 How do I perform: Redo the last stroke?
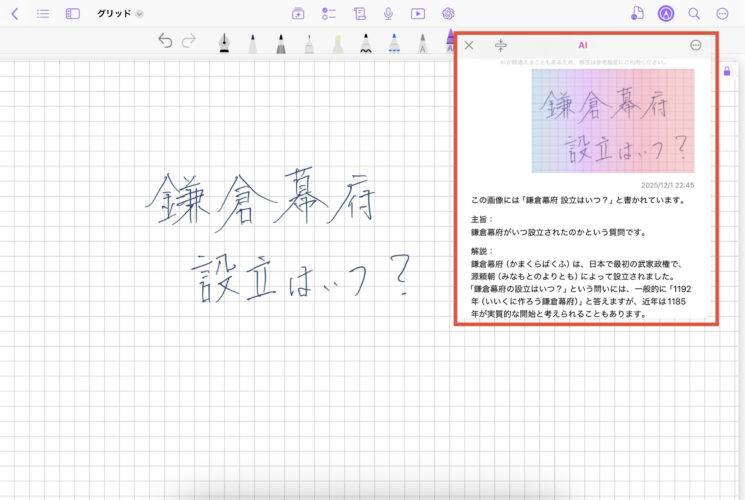tap(189, 41)
